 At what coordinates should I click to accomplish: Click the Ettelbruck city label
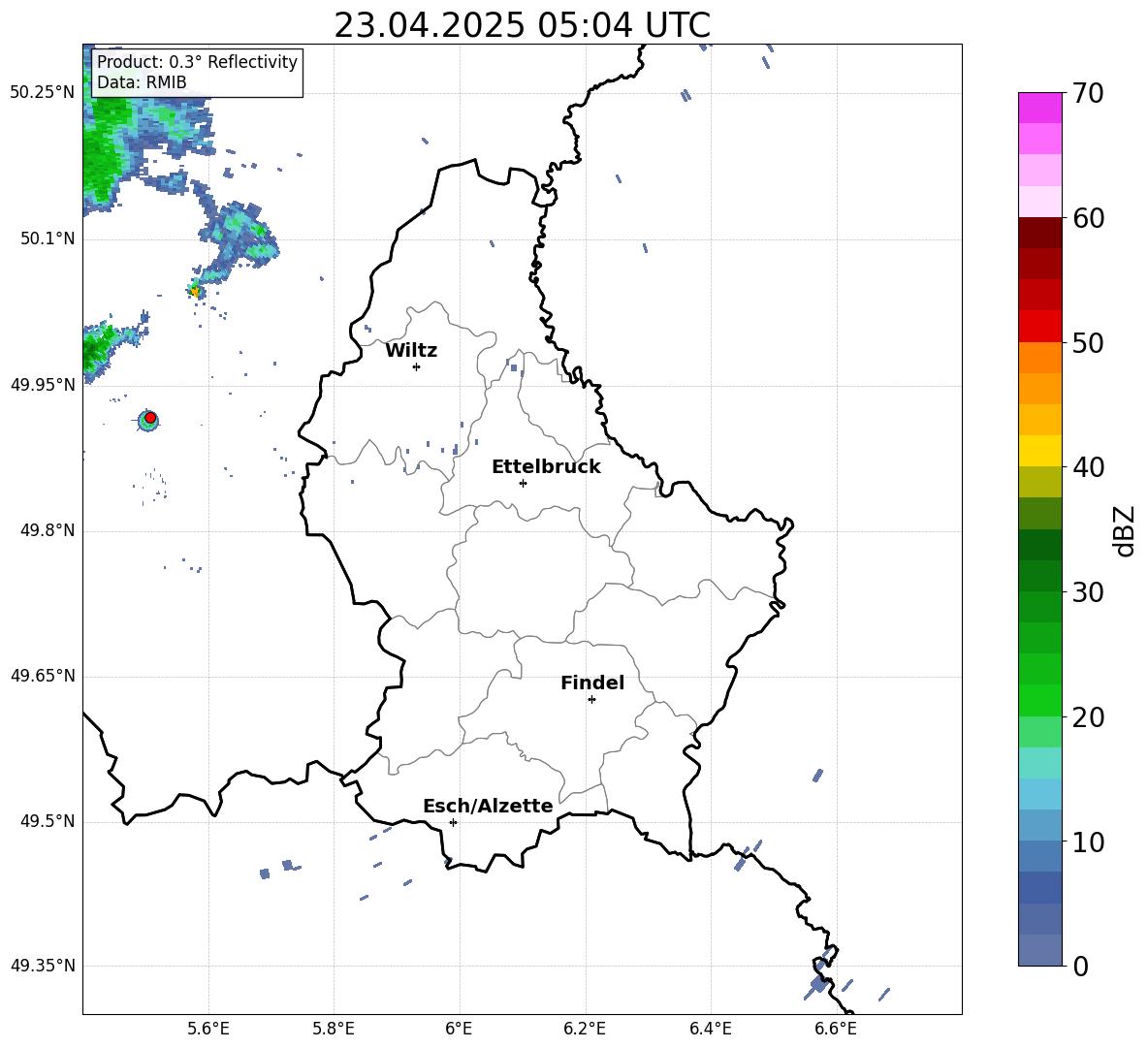(x=546, y=467)
